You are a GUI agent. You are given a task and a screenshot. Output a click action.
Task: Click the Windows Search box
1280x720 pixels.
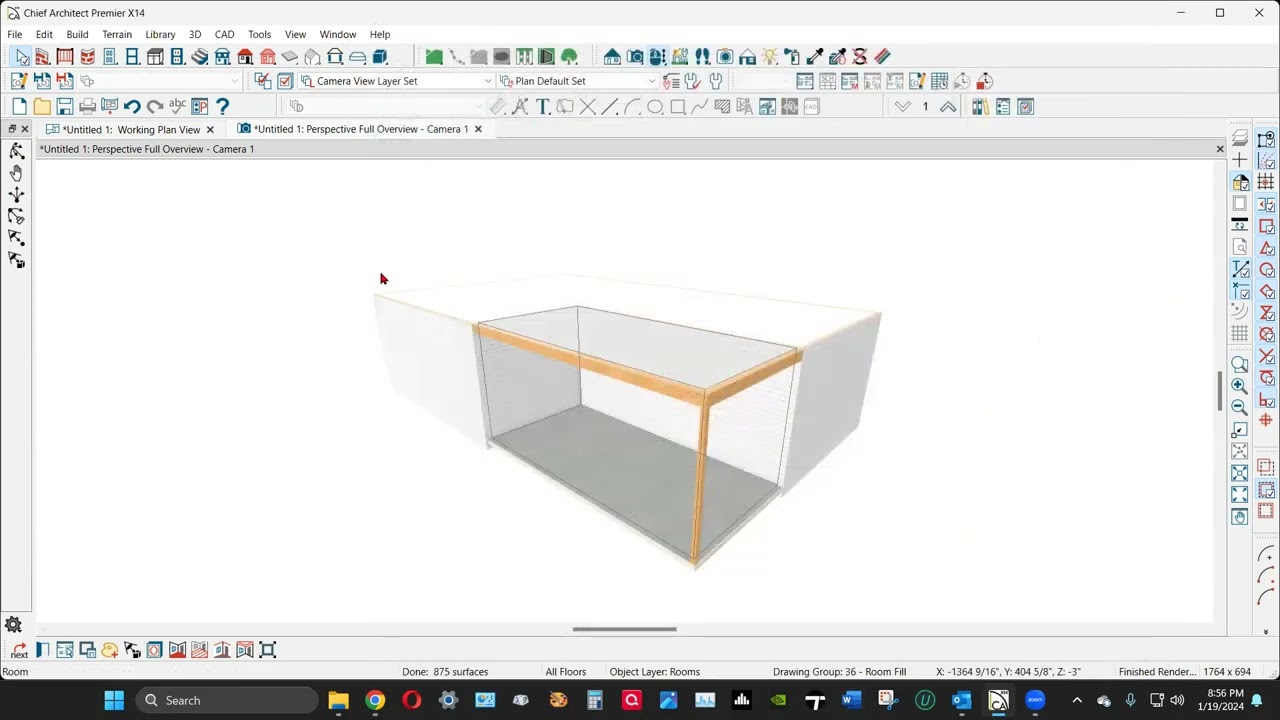point(226,700)
